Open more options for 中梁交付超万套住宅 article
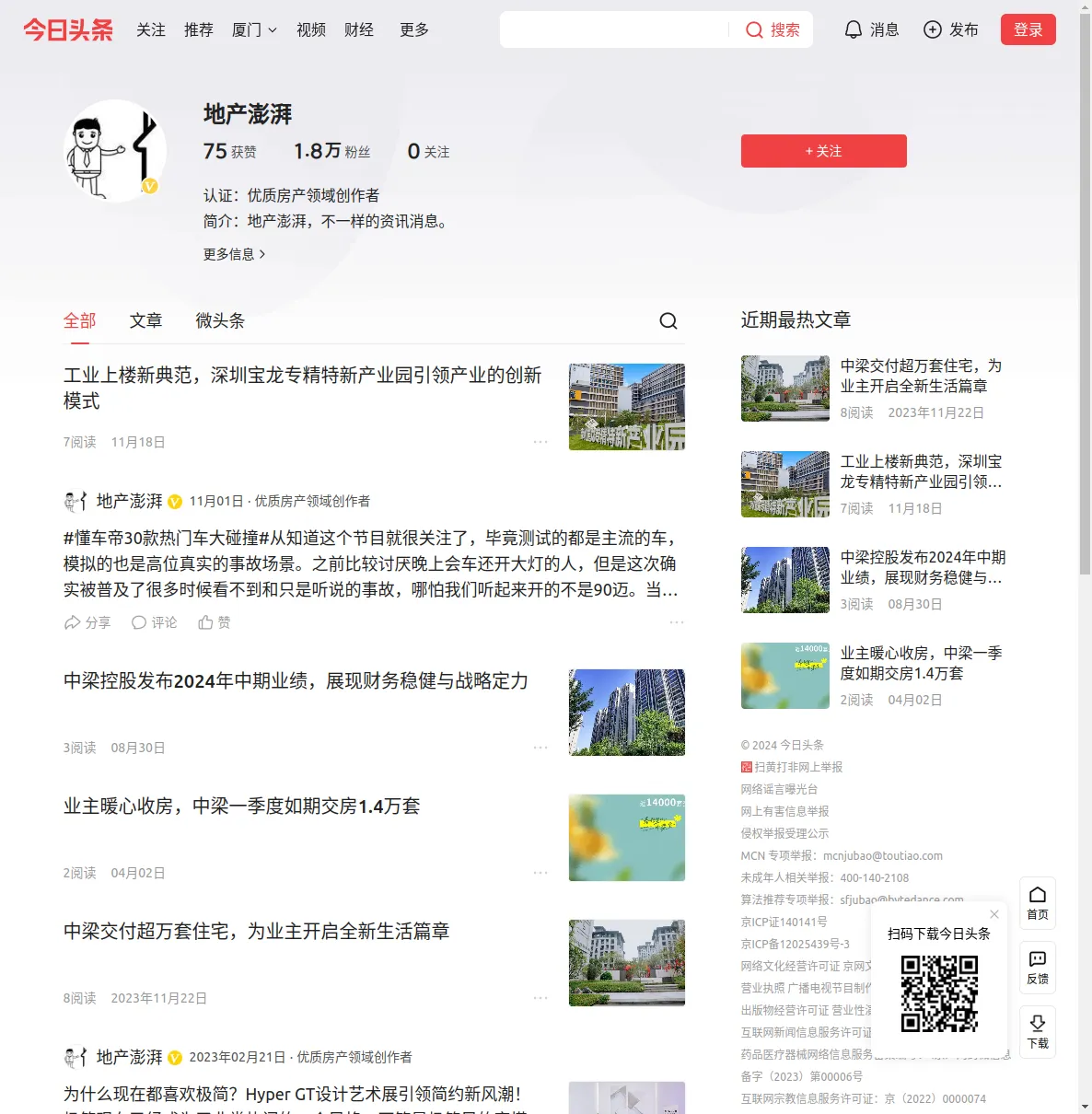This screenshot has height=1114, width=1092. [x=540, y=998]
